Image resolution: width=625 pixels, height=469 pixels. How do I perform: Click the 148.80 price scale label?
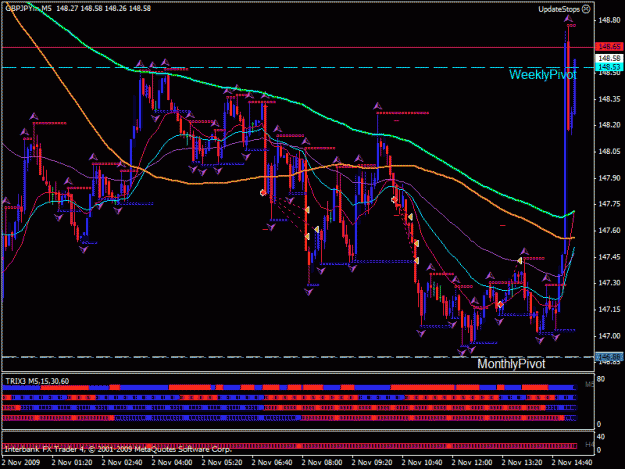[609, 20]
